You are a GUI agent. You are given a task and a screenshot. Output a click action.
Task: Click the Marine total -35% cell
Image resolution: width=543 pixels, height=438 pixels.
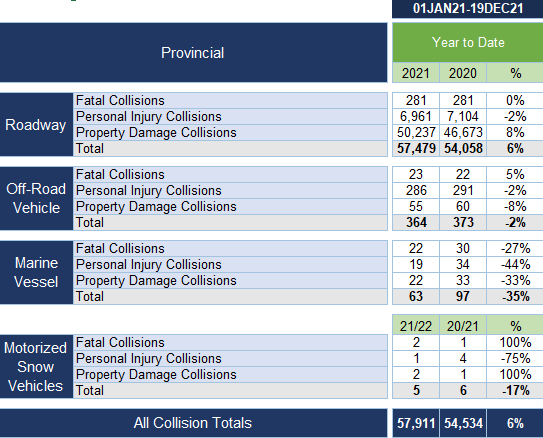pyautogui.click(x=515, y=297)
